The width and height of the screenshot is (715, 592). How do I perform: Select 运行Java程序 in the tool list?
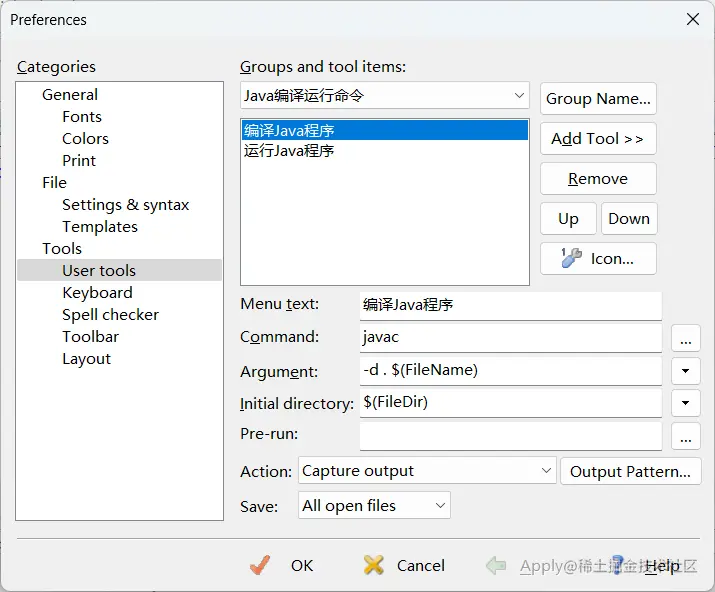pyautogui.click(x=384, y=151)
